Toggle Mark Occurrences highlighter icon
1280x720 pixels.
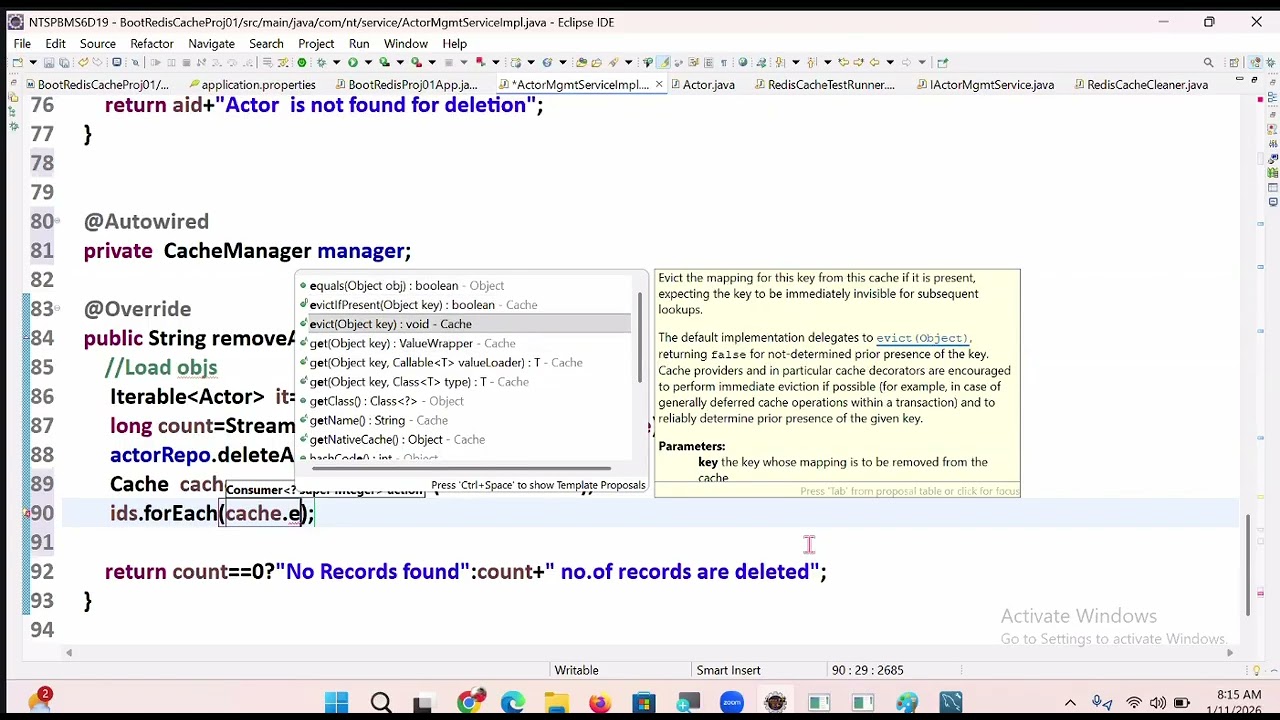coord(662,63)
